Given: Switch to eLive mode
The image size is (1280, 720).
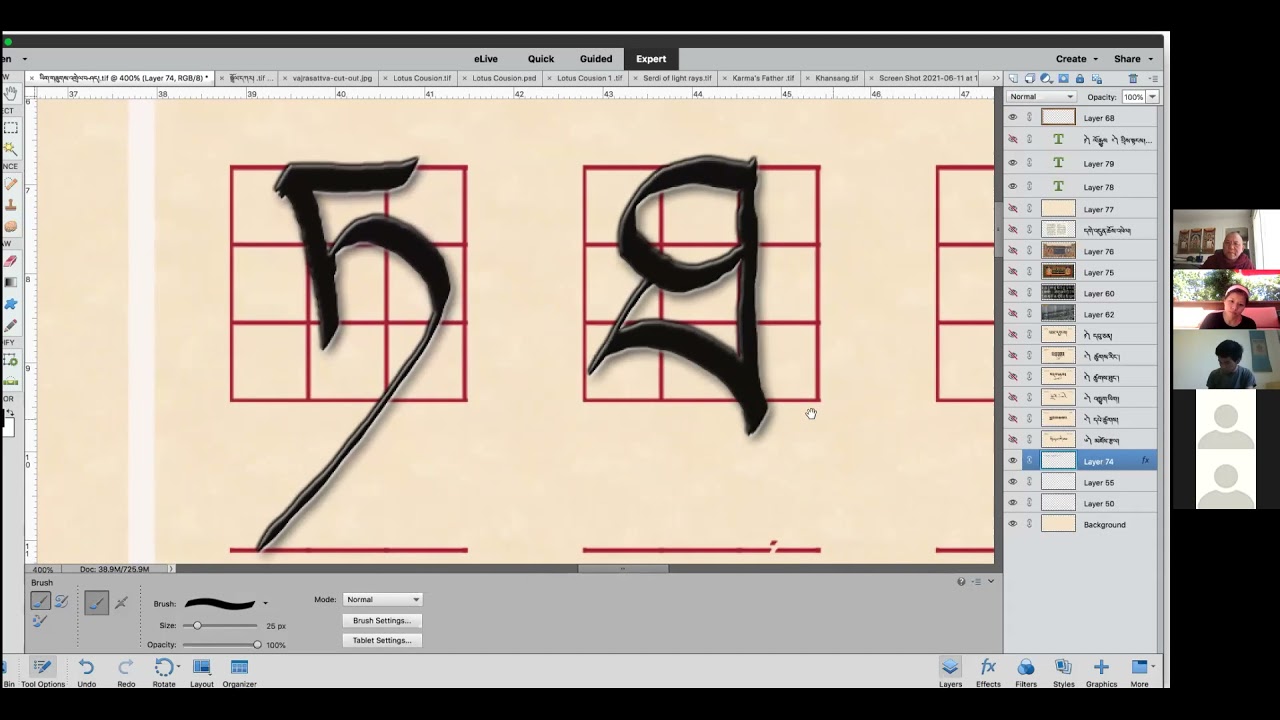Looking at the screenshot, I should 486,59.
